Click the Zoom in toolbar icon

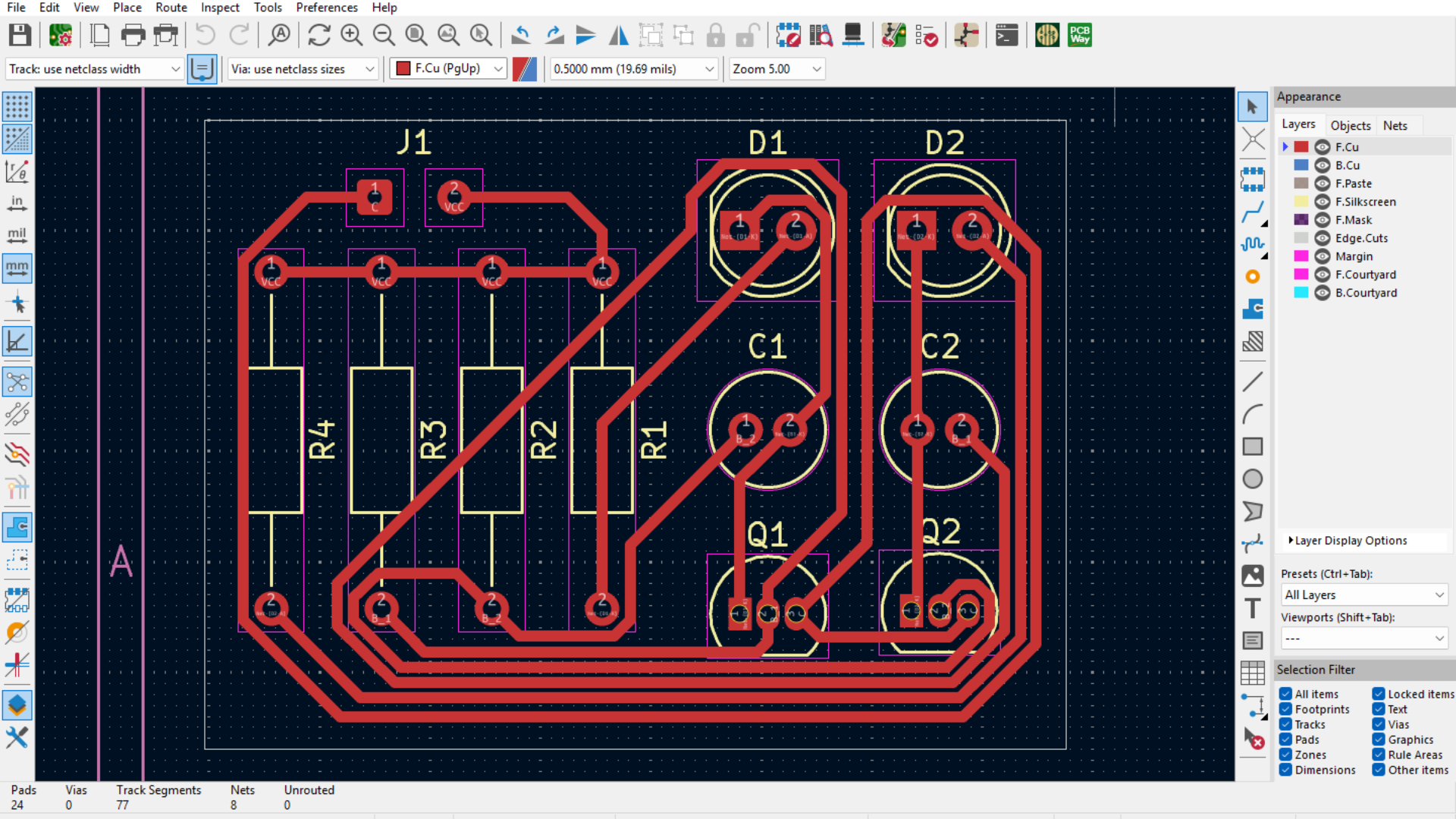(351, 35)
